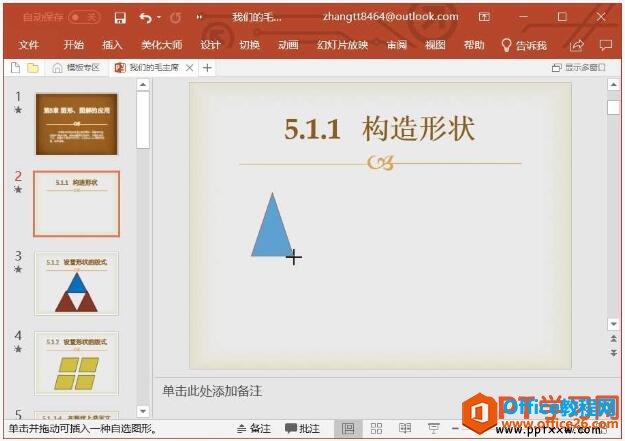The height and width of the screenshot is (441, 625).
Task: Click the Redo/repeat icon
Action: point(175,18)
